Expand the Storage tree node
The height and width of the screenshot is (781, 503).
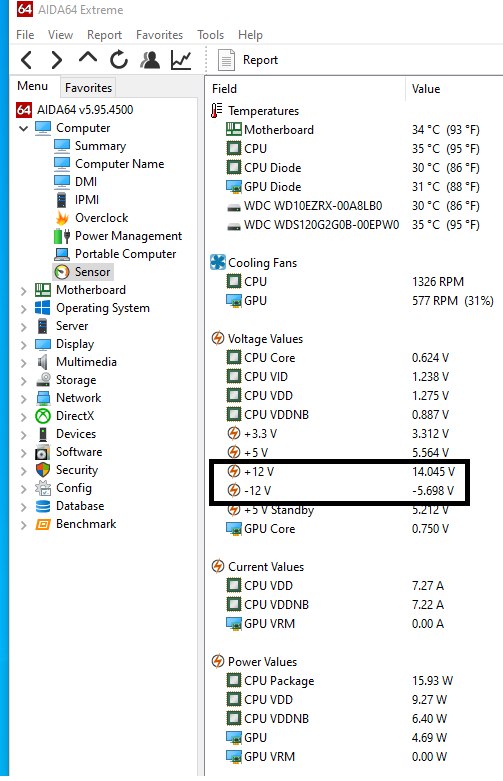point(23,381)
